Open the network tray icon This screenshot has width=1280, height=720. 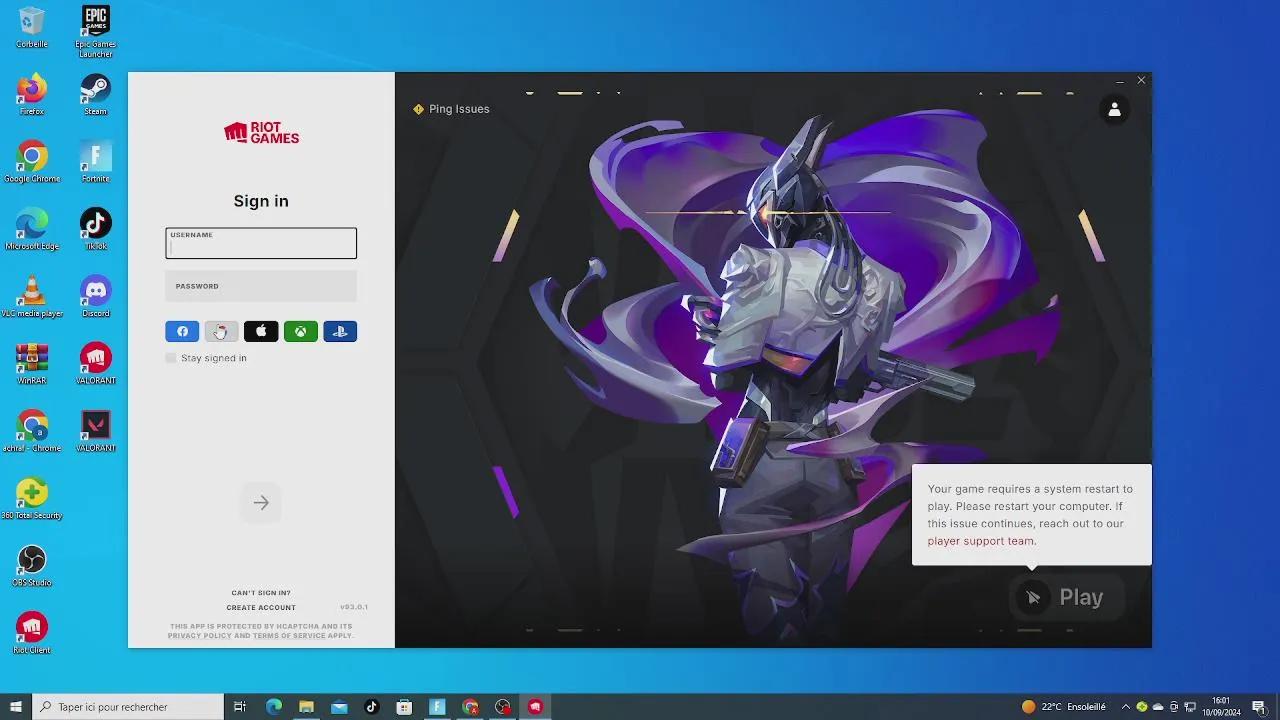1190,707
